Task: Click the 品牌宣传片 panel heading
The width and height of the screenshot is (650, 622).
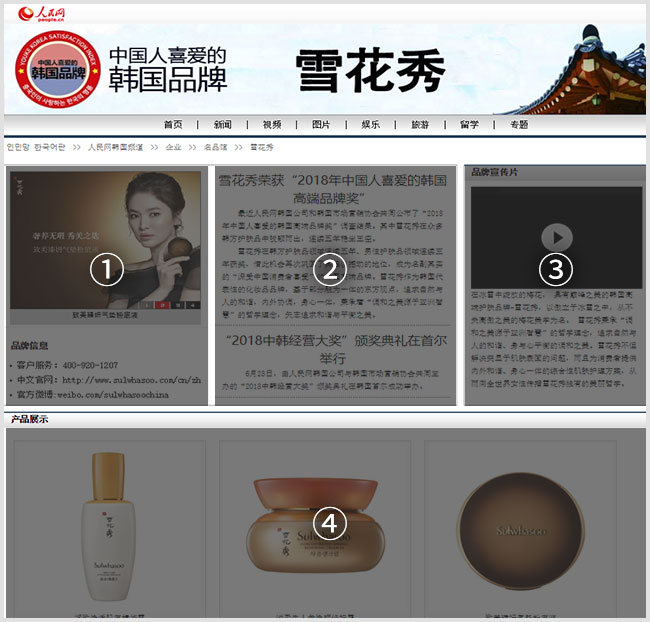Action: [495, 172]
